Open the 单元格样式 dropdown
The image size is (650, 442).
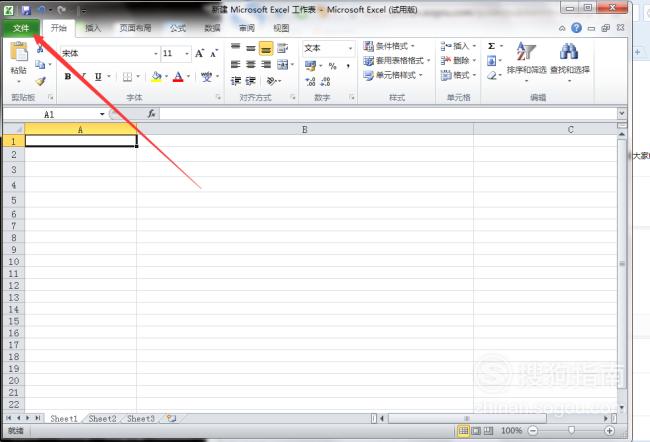[x=393, y=75]
